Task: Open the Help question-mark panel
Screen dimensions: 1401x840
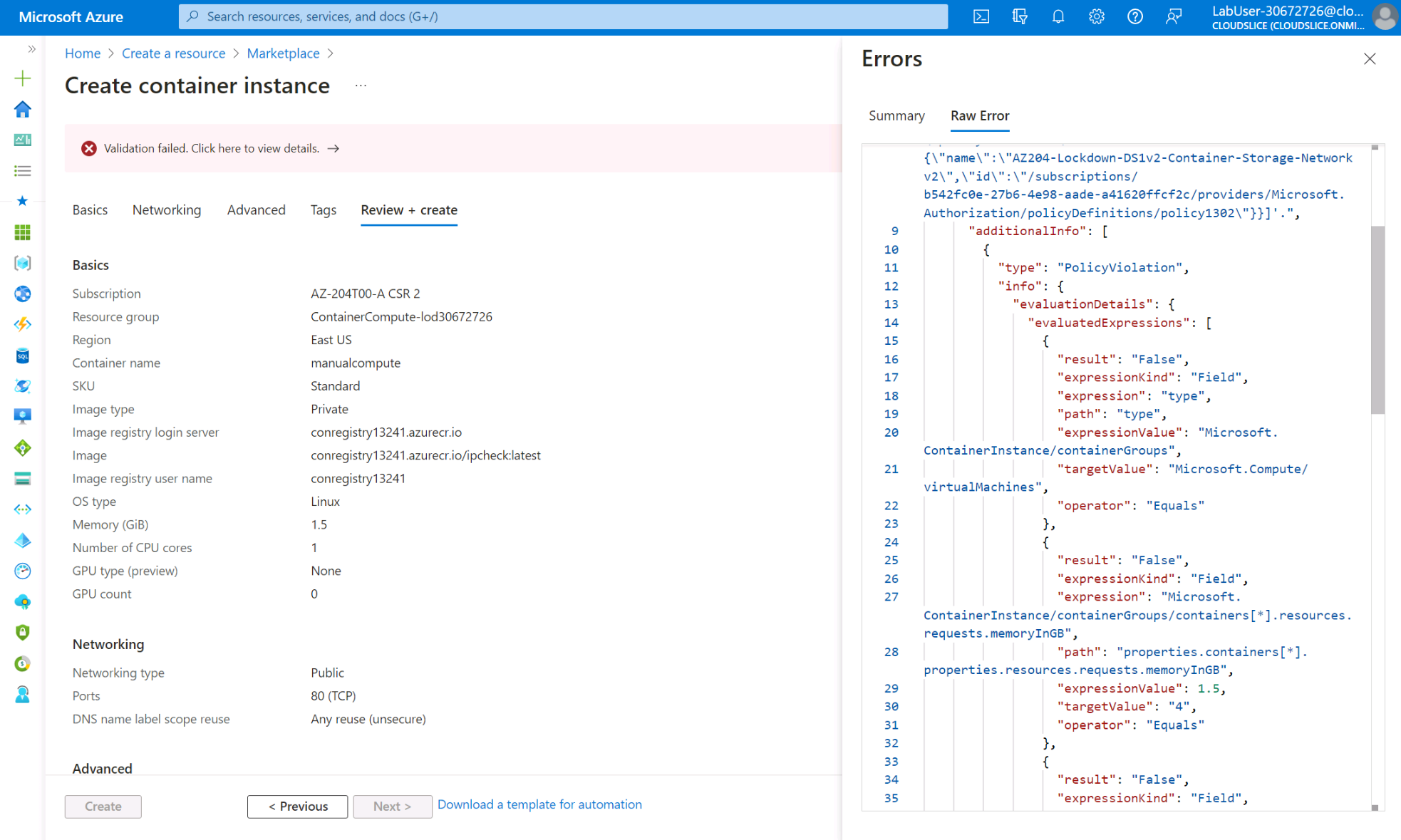Action: point(1134,16)
